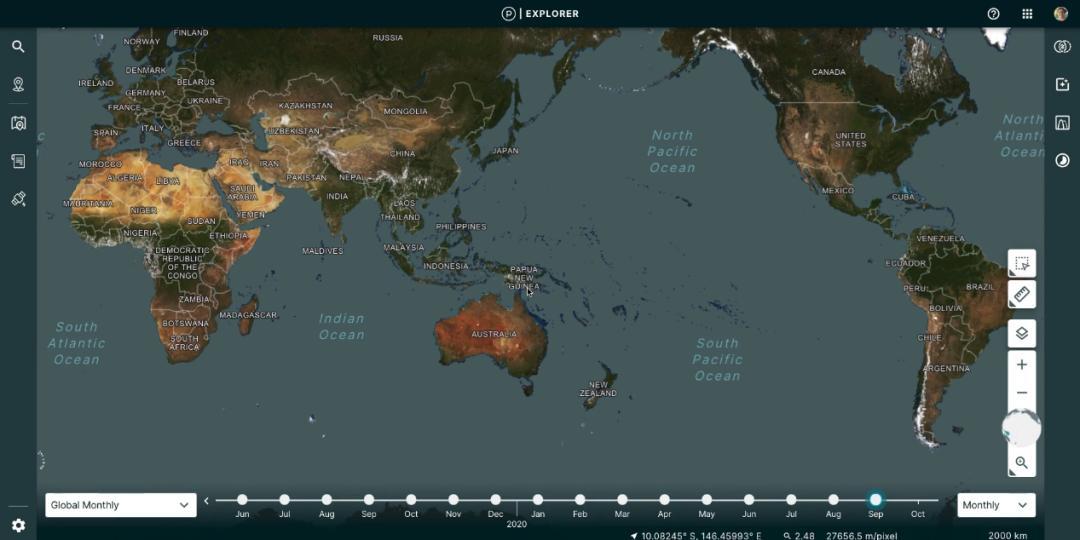Image resolution: width=1080 pixels, height=540 pixels.
Task: Open the settings gear
Action: (18, 525)
